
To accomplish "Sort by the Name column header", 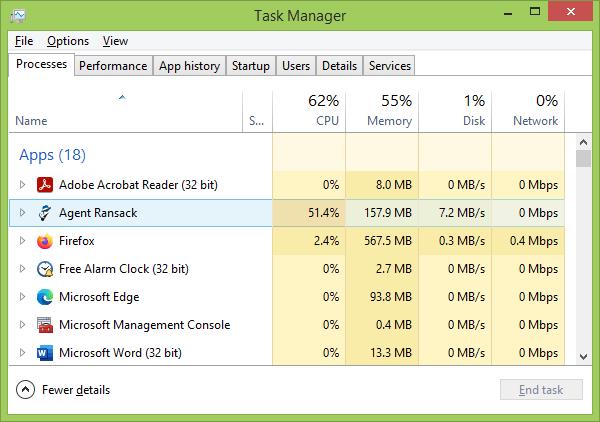I will (x=126, y=112).
